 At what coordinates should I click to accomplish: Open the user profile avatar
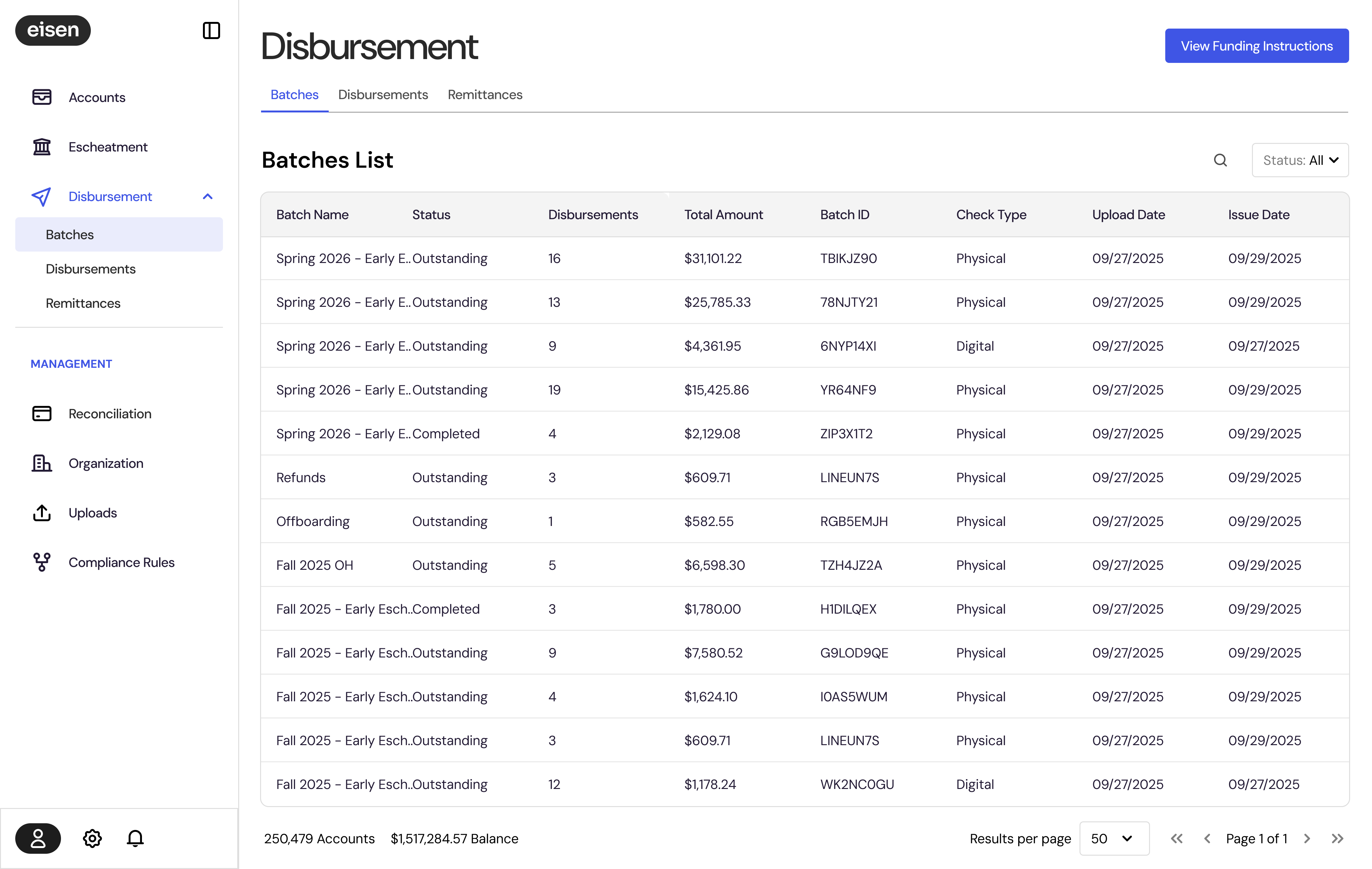[38, 838]
